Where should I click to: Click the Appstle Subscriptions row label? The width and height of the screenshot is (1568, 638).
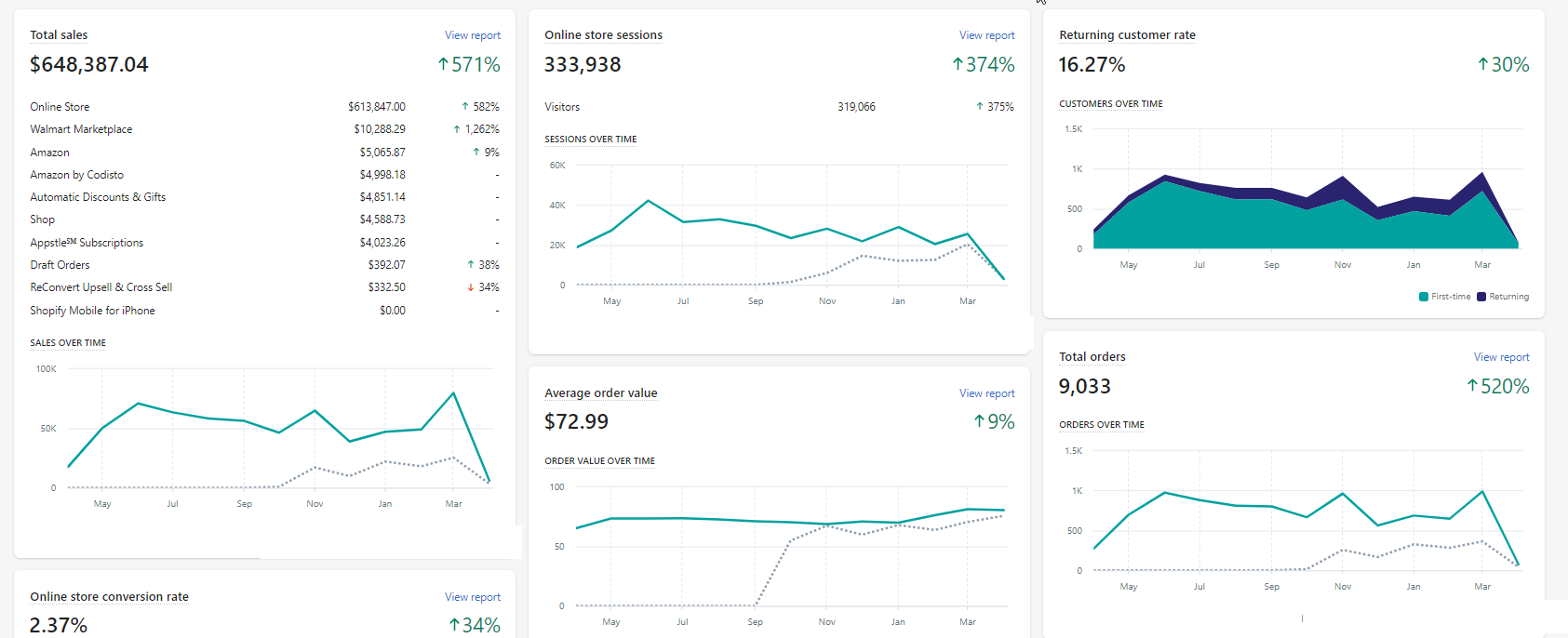(87, 243)
